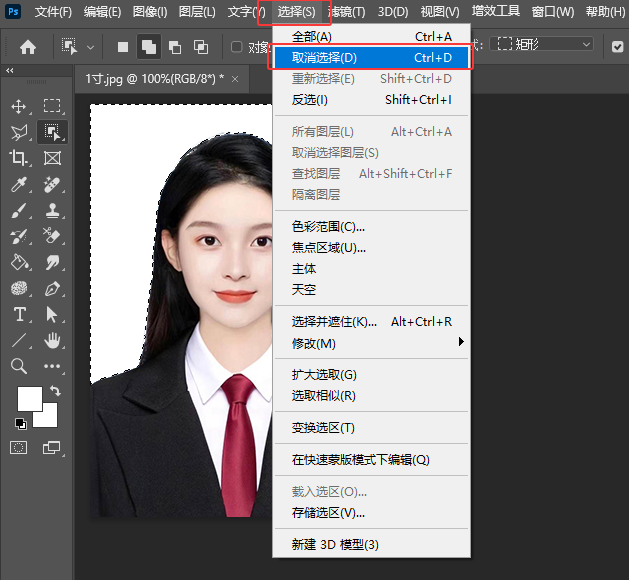Open tool preset picker dropdown arrow
Viewport: 629px width, 580px height.
point(91,46)
